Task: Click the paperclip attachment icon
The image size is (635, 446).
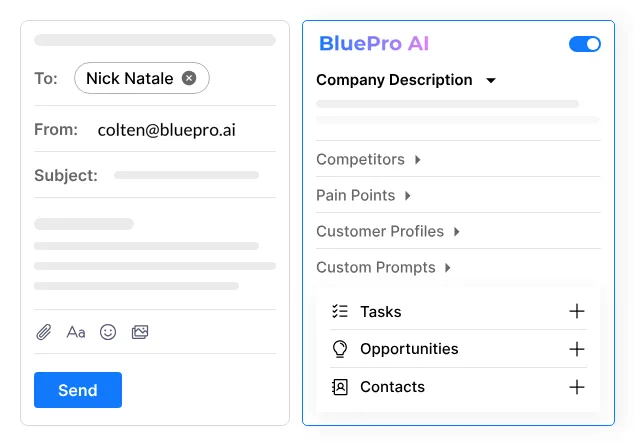Action: pyautogui.click(x=44, y=332)
